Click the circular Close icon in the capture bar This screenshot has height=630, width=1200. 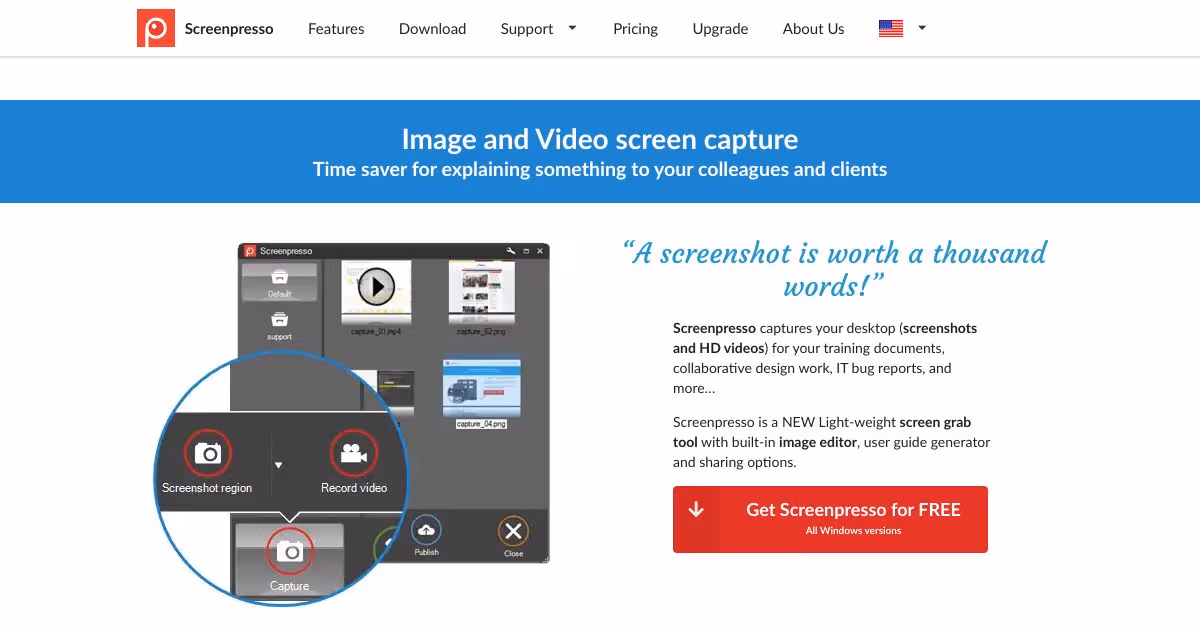point(513,531)
